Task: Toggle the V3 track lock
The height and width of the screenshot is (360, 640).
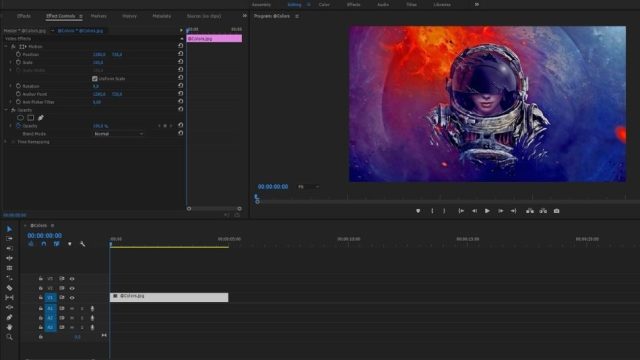Action: 41,279
